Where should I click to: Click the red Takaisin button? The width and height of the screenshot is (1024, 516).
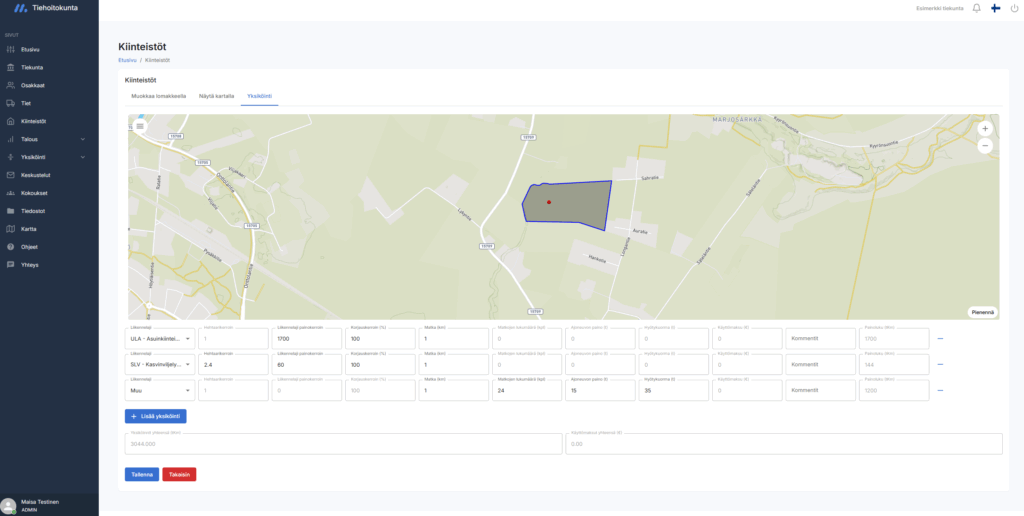(x=179, y=474)
